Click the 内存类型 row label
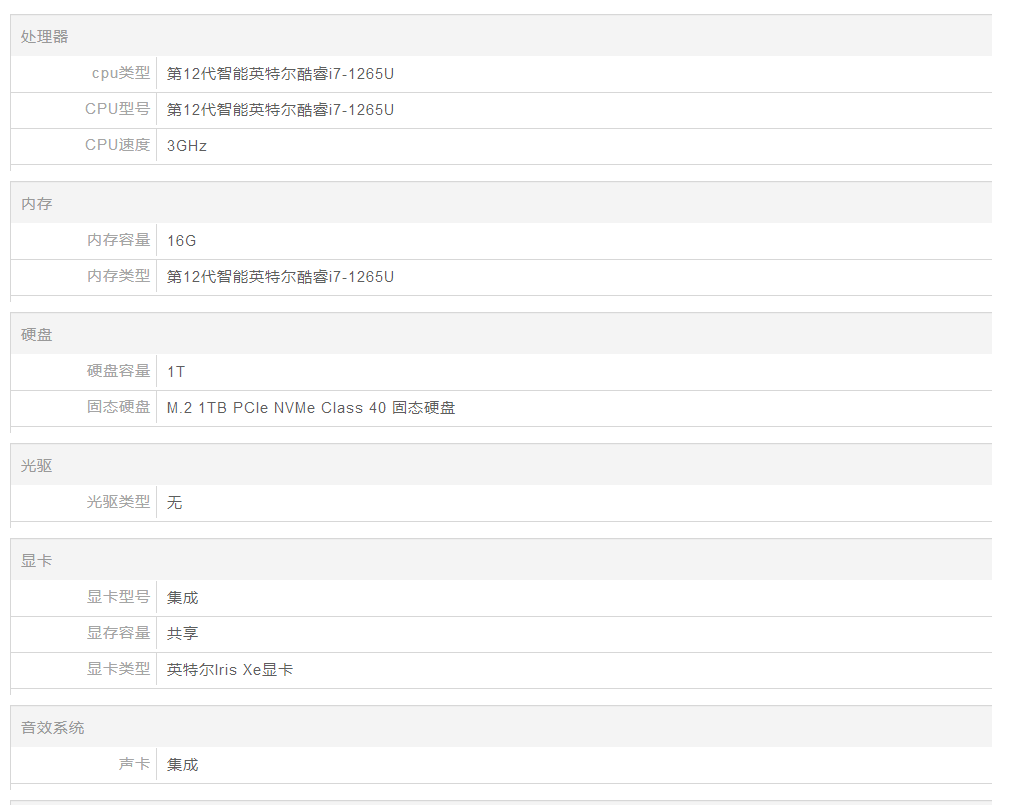This screenshot has width=1012, height=805. (x=118, y=276)
